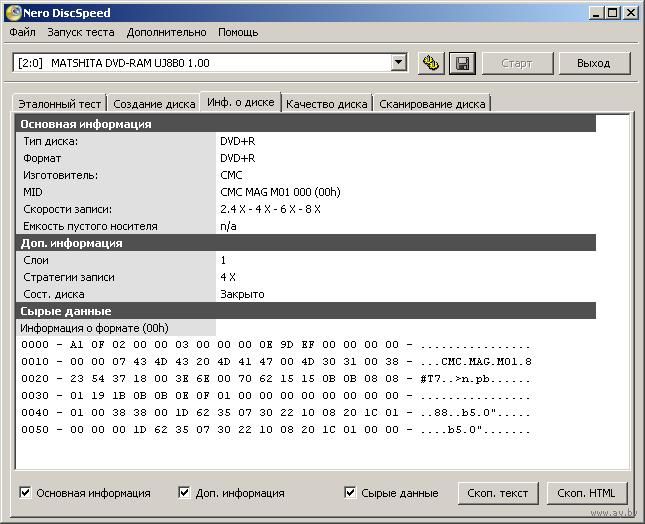645x524 pixels.
Task: Close the Nero DiscSpeed window
Action: 631,13
